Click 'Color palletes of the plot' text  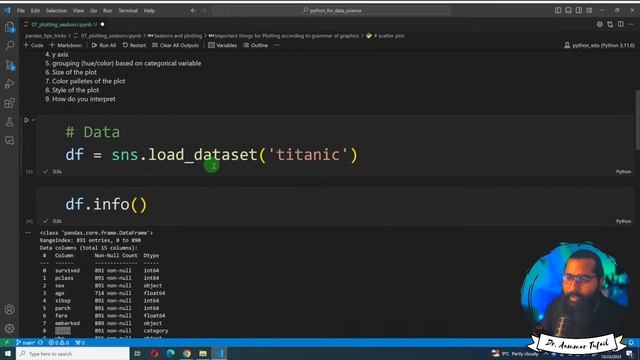(x=89, y=81)
